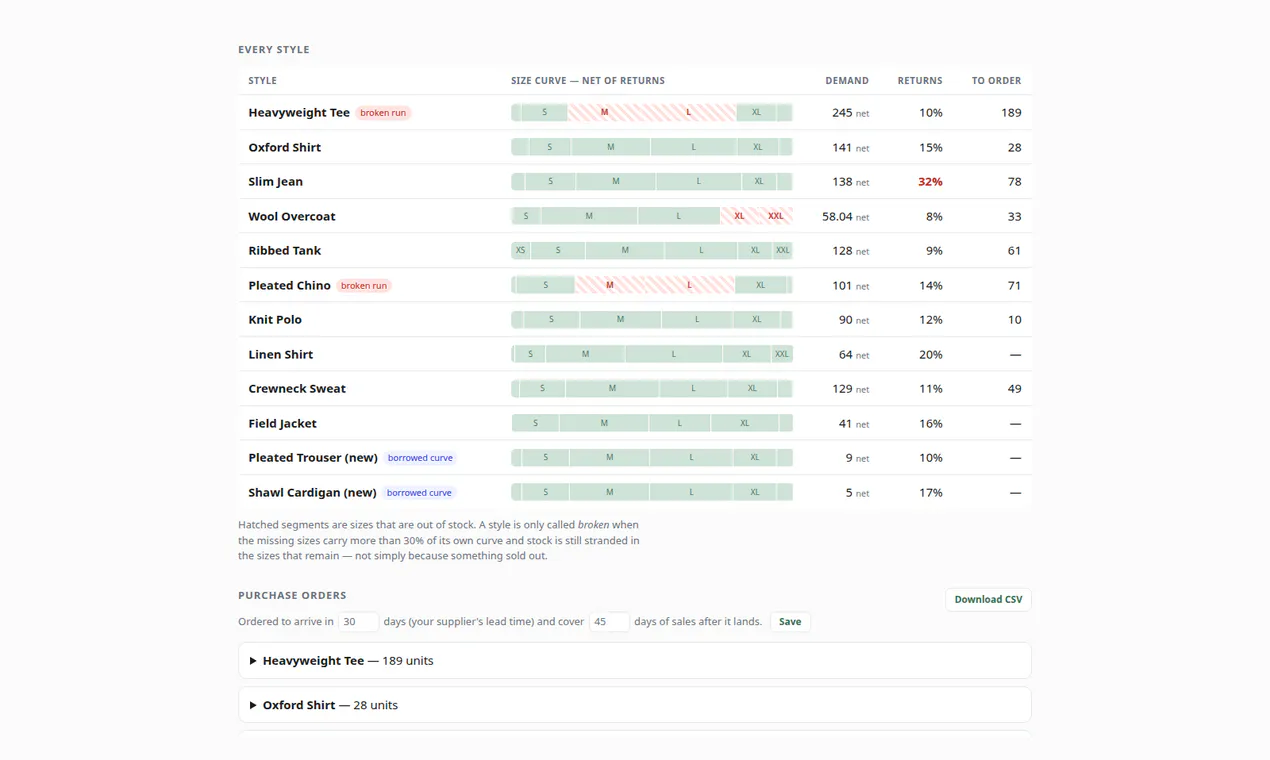Click the Demand column header

(x=847, y=81)
